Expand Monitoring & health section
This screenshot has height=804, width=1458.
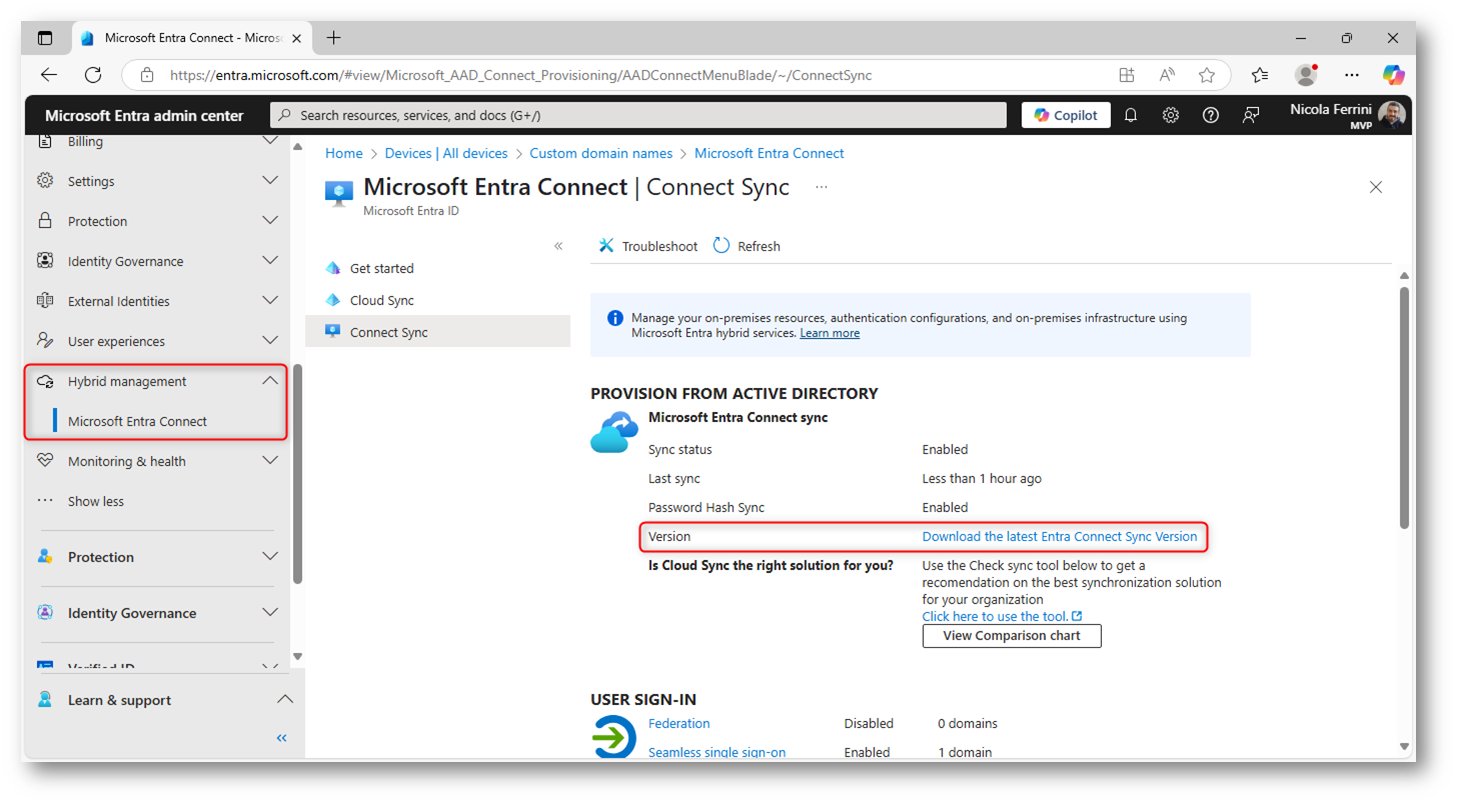pyautogui.click(x=158, y=461)
